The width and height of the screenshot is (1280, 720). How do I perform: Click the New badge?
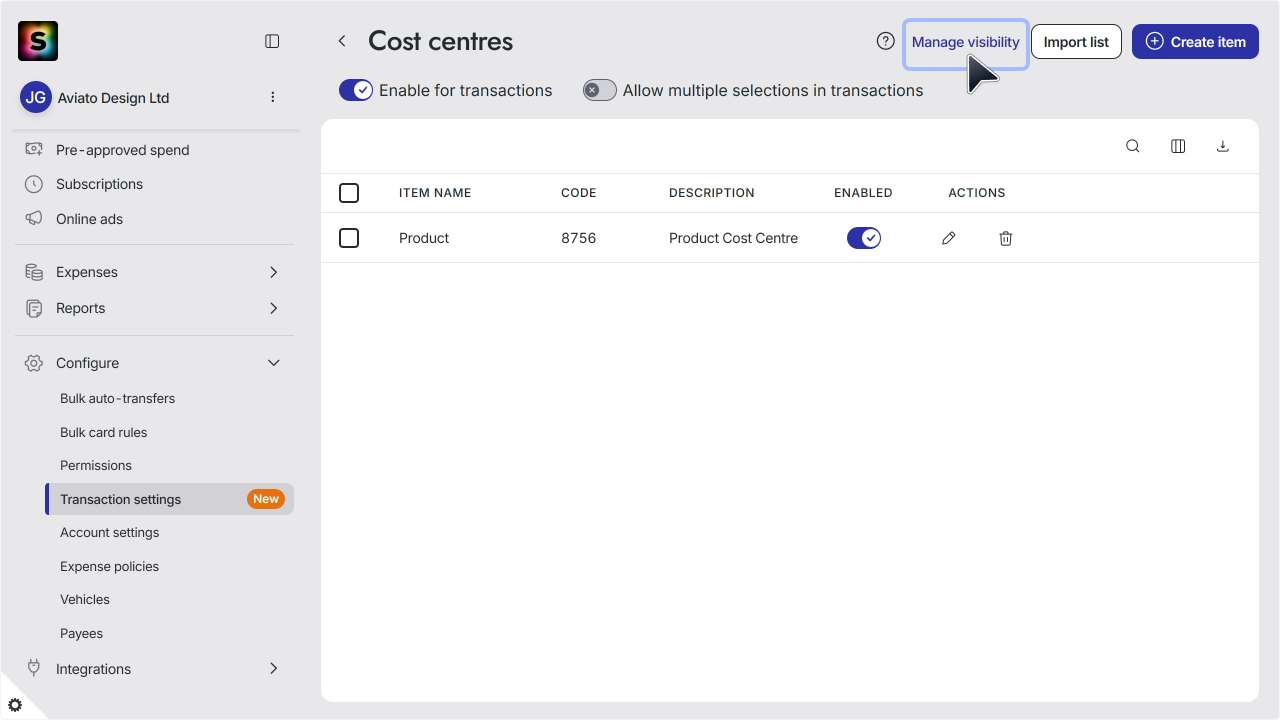(266, 499)
